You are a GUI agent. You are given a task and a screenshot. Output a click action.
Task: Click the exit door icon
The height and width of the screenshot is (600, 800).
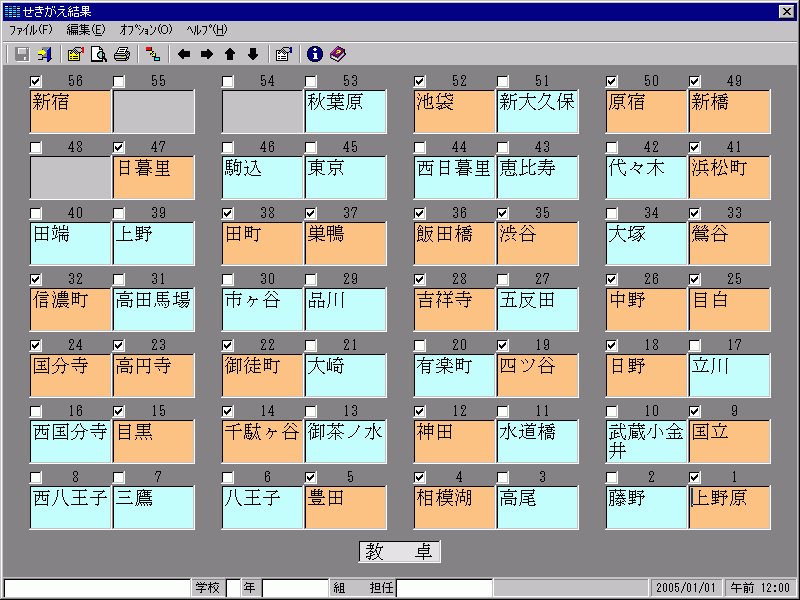point(45,54)
